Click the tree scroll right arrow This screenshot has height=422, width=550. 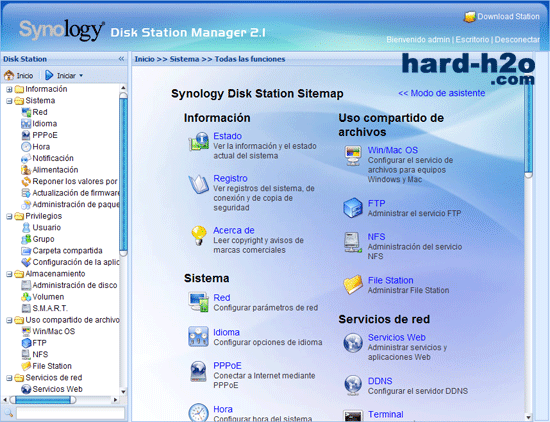tap(115, 400)
